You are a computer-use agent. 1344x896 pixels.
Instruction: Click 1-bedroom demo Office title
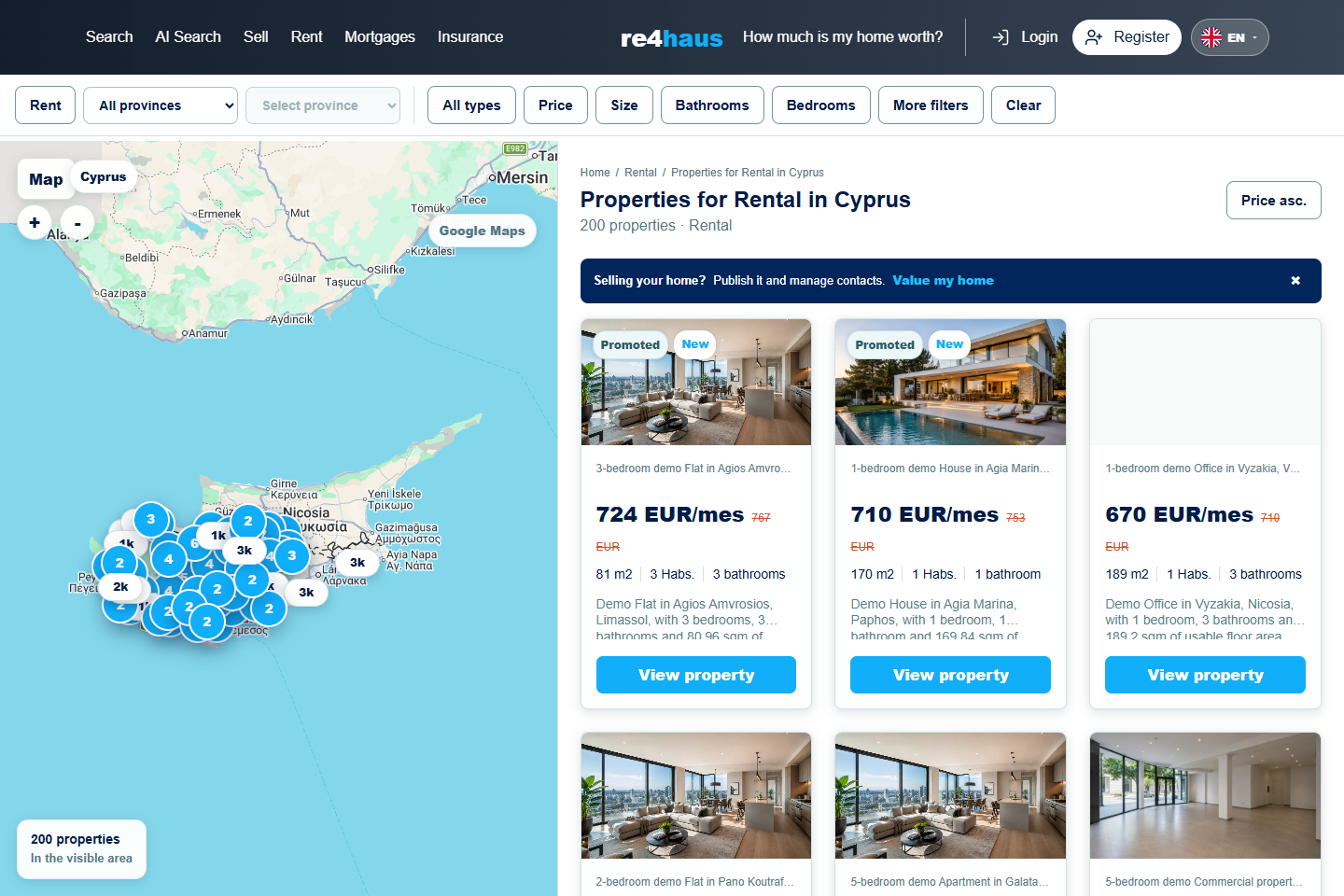(1203, 469)
